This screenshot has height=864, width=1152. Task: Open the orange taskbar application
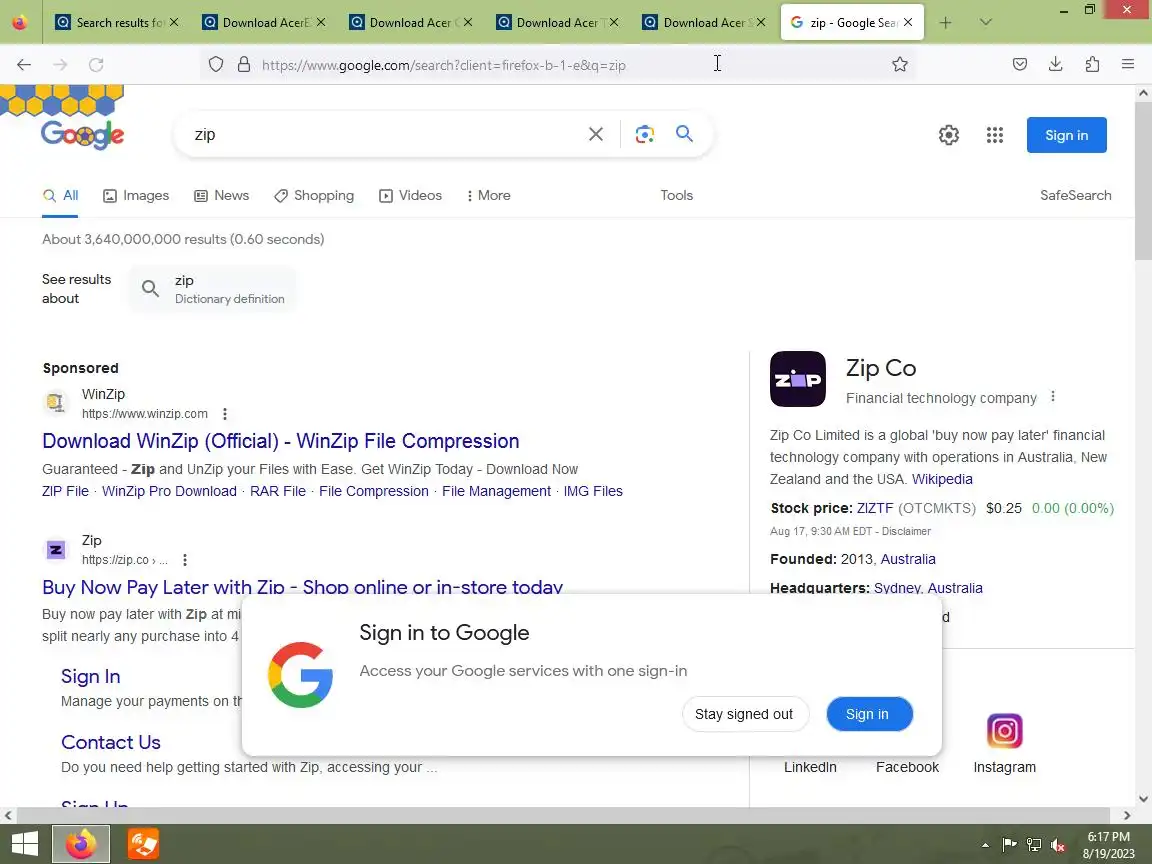pos(143,843)
